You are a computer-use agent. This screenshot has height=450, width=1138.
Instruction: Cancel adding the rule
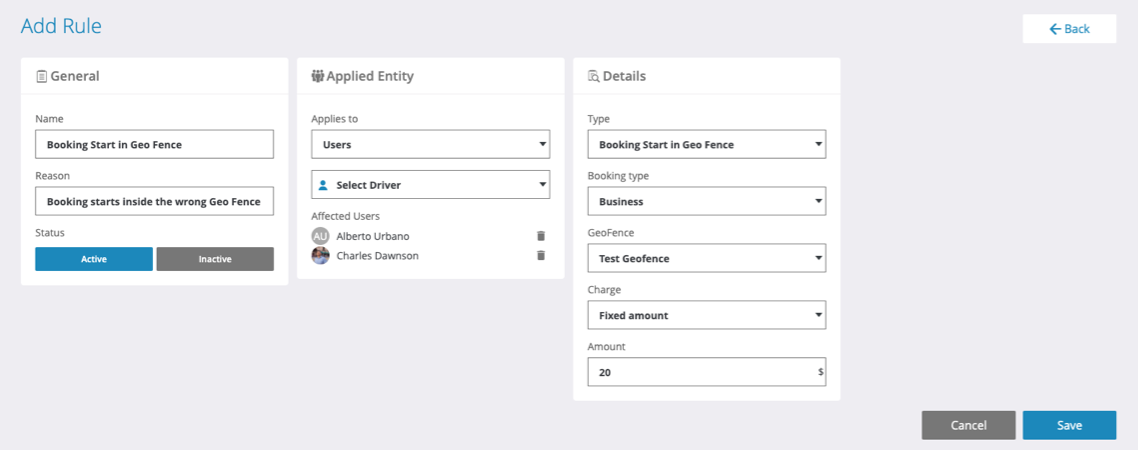point(968,425)
